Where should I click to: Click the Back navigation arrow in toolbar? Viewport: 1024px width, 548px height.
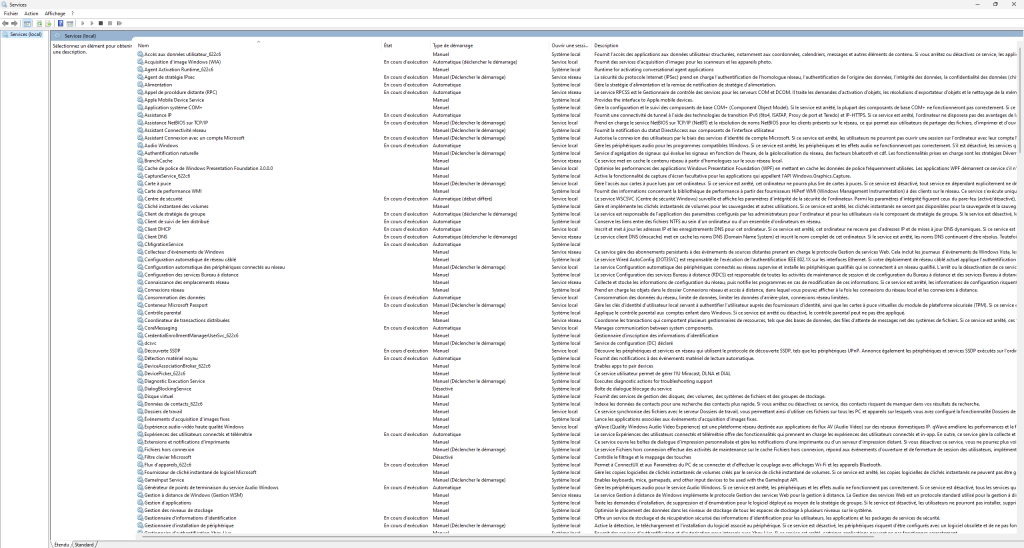coord(5,22)
